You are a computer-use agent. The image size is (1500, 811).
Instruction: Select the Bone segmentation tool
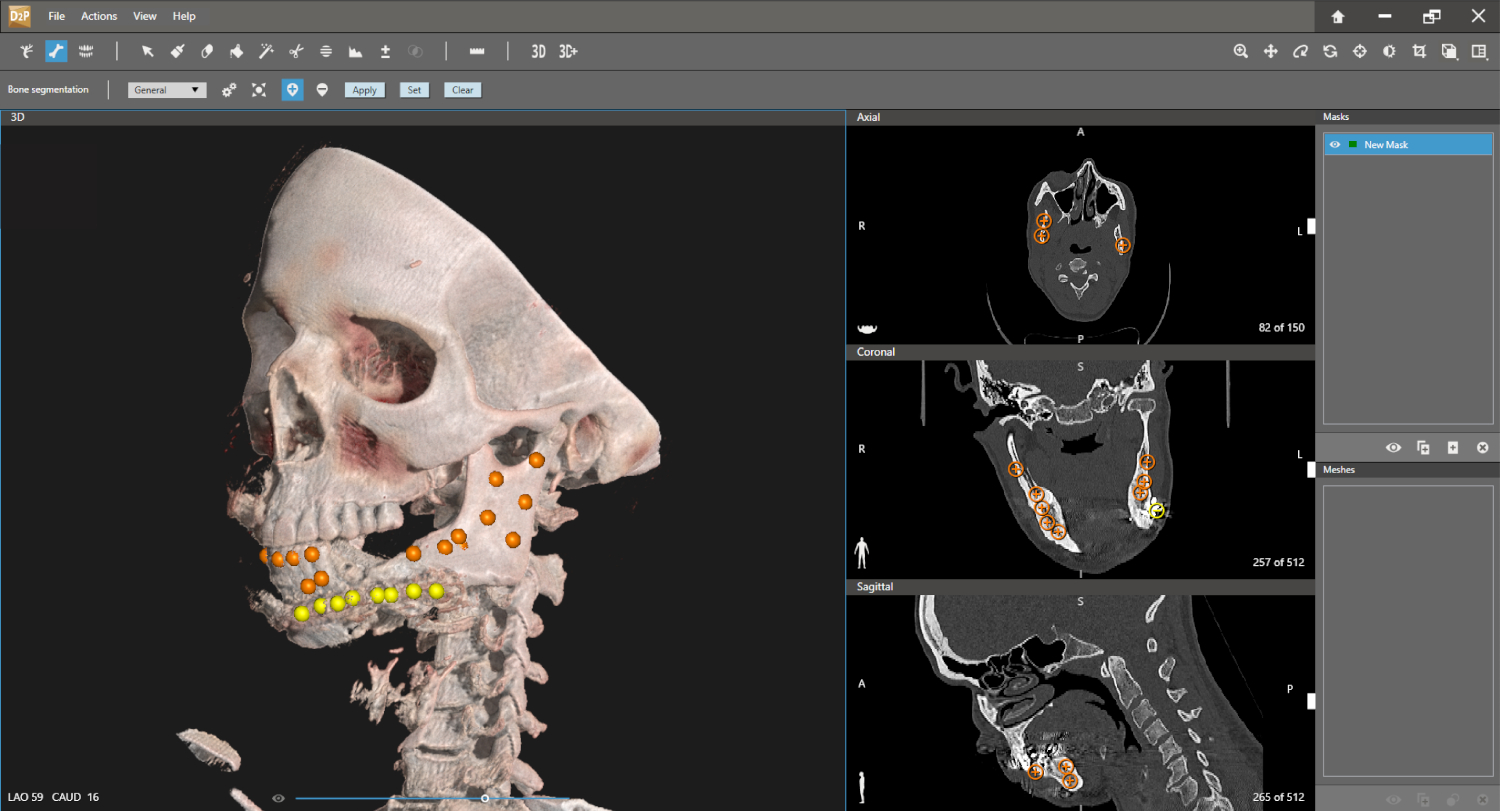(56, 51)
